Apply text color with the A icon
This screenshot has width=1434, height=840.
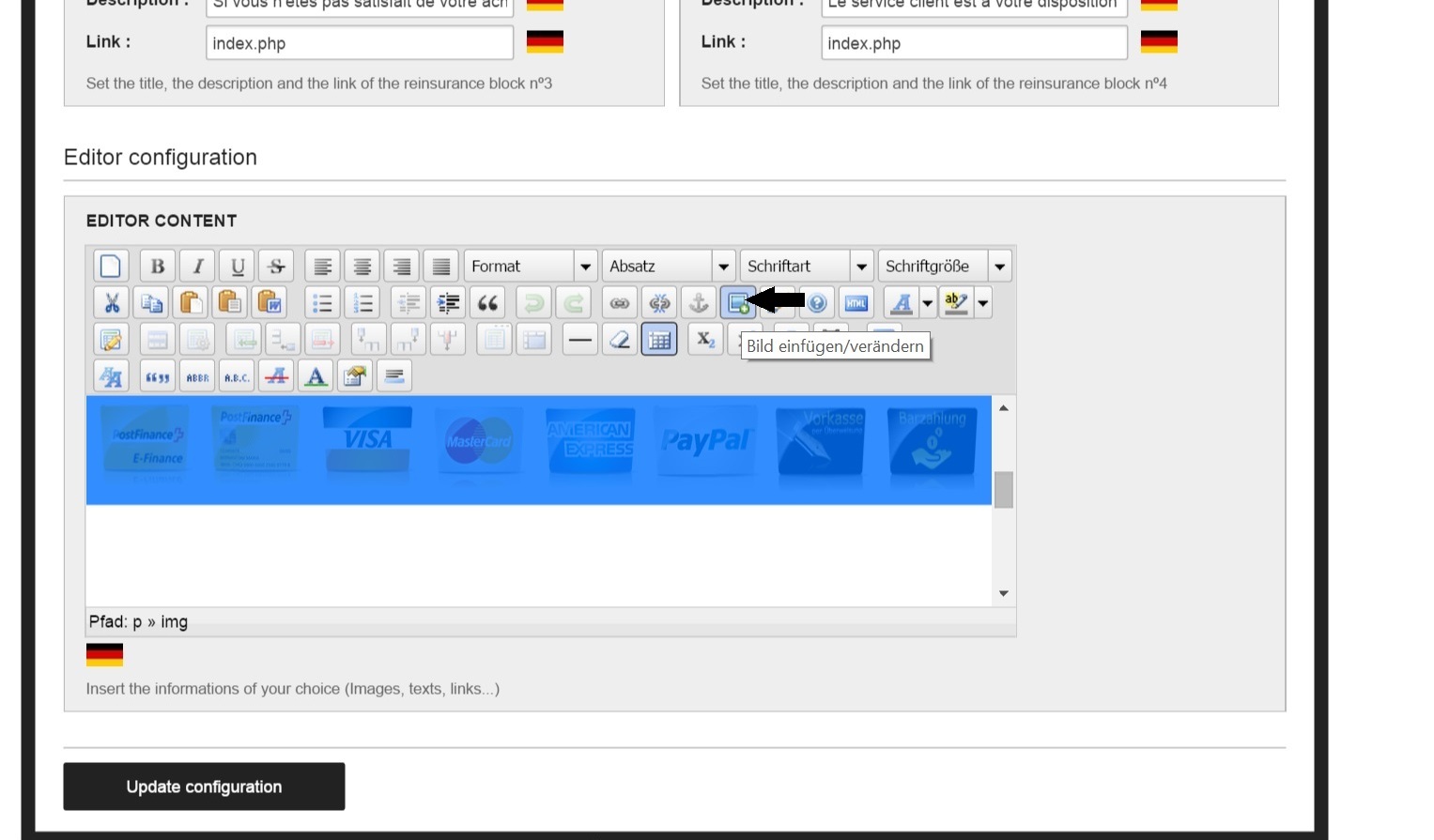(x=902, y=303)
